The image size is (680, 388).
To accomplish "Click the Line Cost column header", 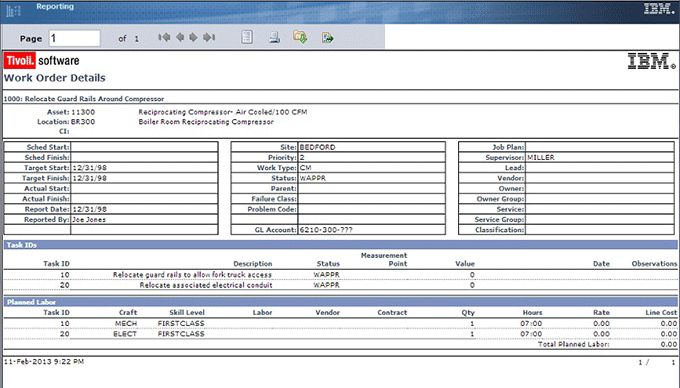I will click(661, 313).
